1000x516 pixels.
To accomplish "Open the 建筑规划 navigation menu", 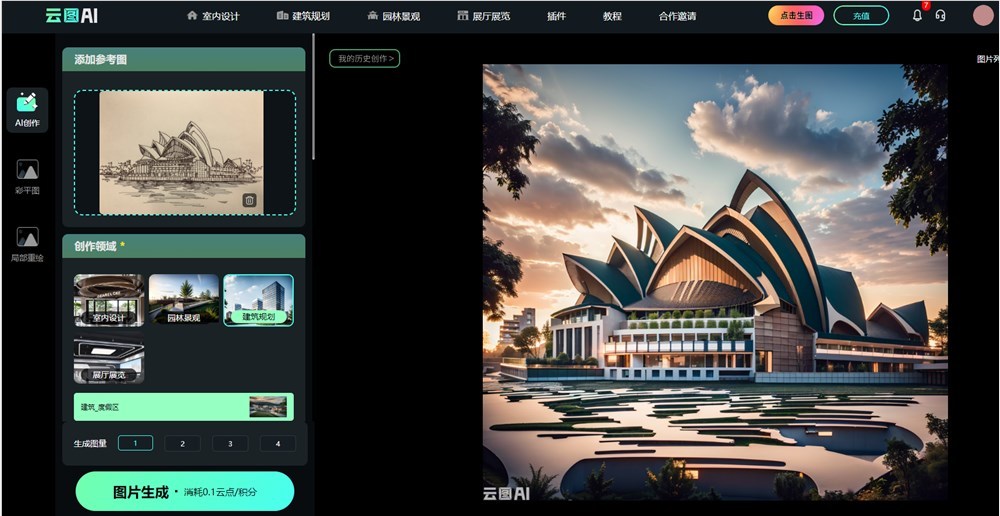I will tap(303, 16).
